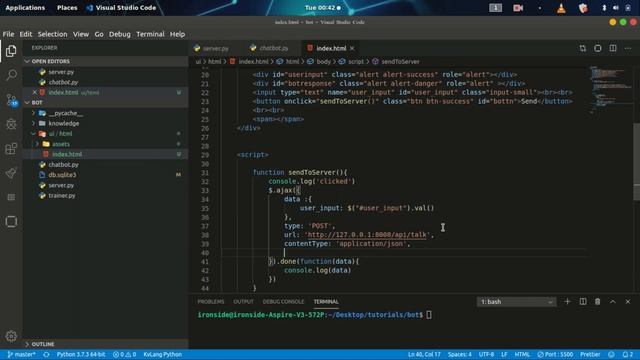Open the Debug view in activity bar
This screenshot has width=640, height=360.
(x=11, y=124)
